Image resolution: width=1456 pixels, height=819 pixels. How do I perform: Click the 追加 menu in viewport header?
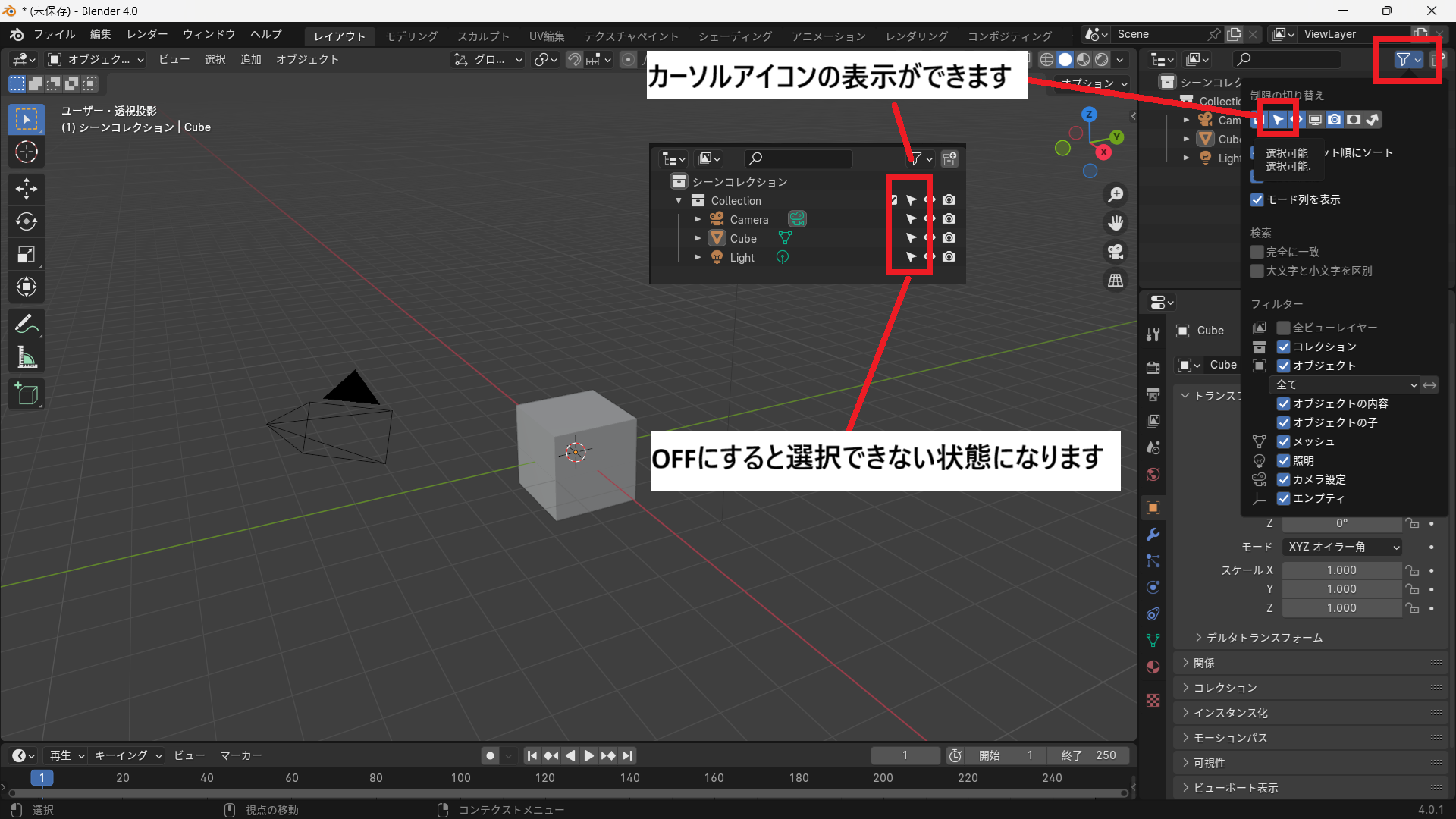coord(250,59)
